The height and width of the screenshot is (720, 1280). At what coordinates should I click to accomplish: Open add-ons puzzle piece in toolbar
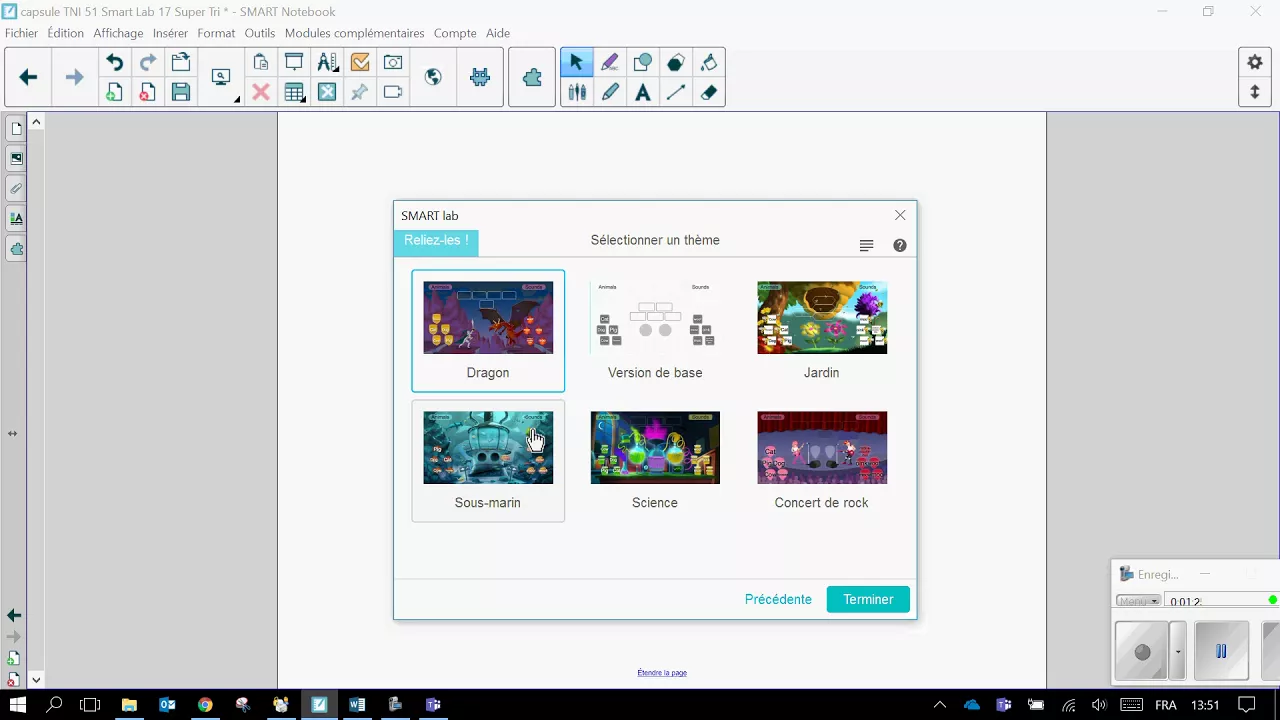(532, 77)
